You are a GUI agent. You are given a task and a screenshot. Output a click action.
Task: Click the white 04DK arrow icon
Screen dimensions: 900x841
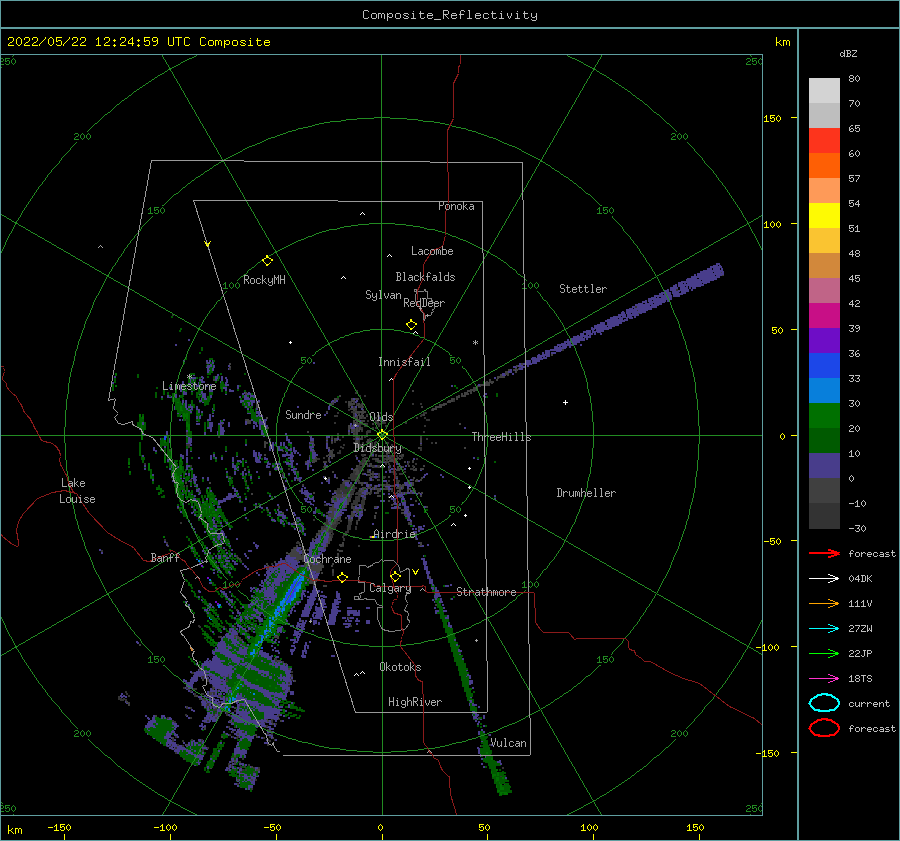[824, 578]
